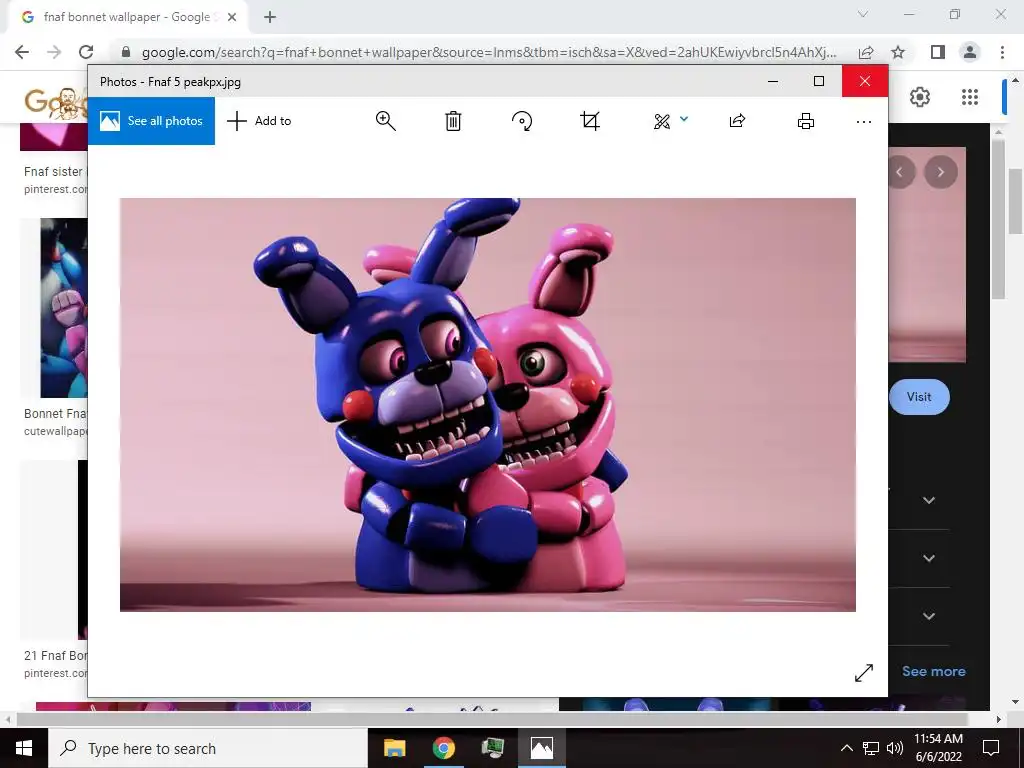Toggle Chrome side panel icon

[938, 52]
